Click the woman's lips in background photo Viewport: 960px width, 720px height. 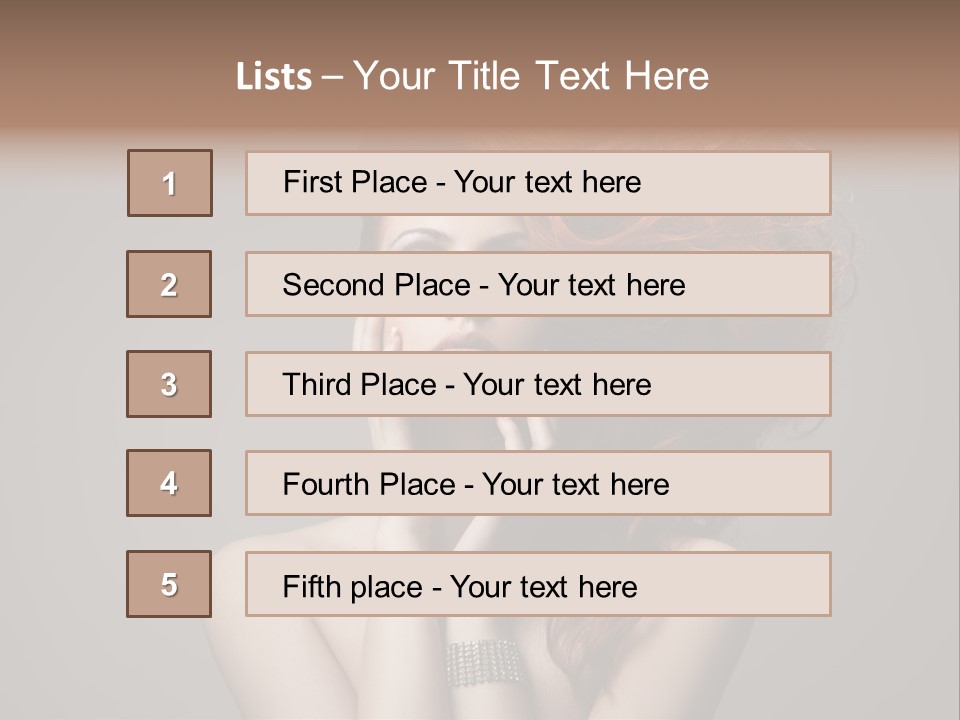coord(468,338)
